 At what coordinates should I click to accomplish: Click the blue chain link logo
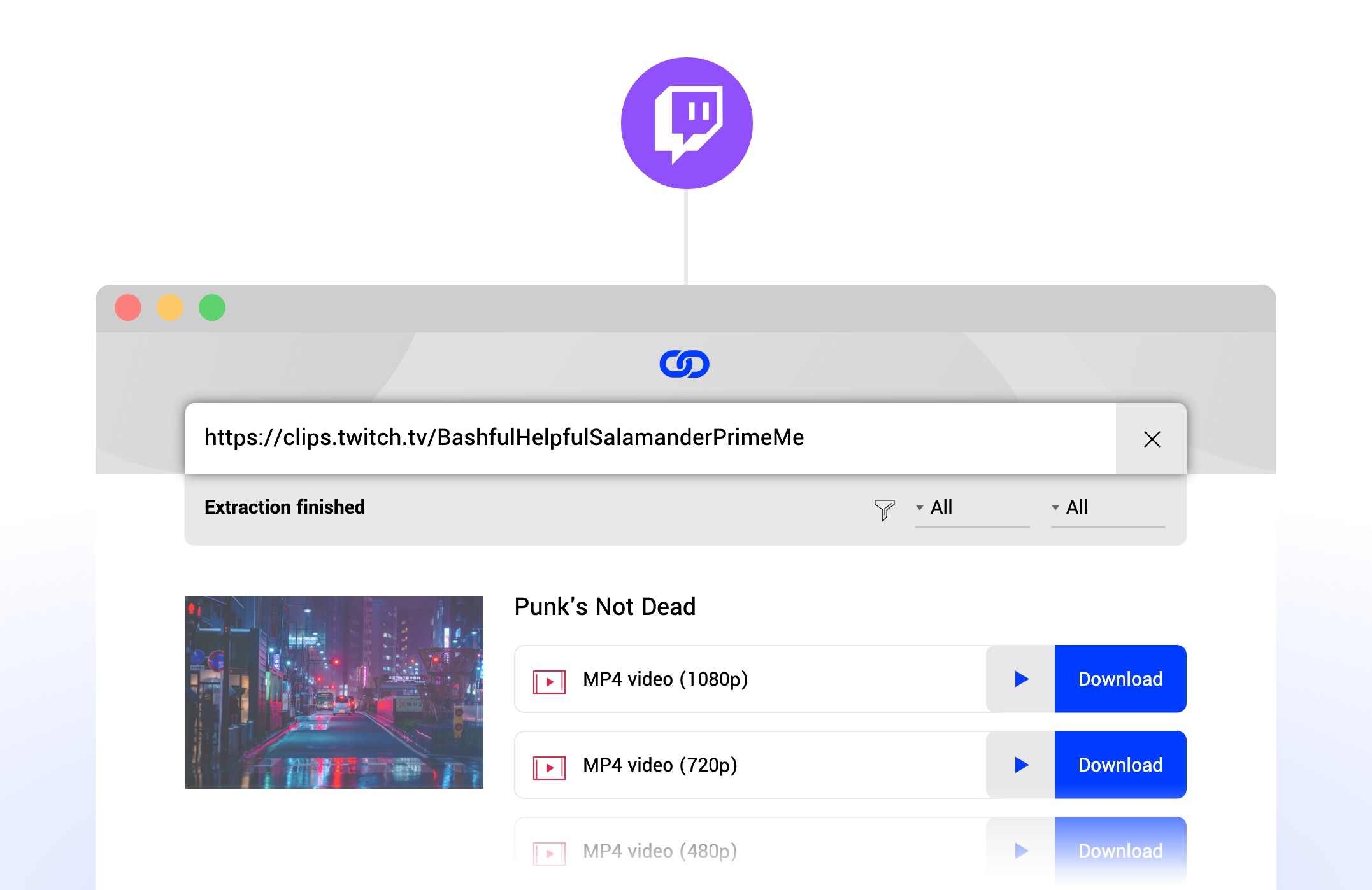[x=685, y=364]
